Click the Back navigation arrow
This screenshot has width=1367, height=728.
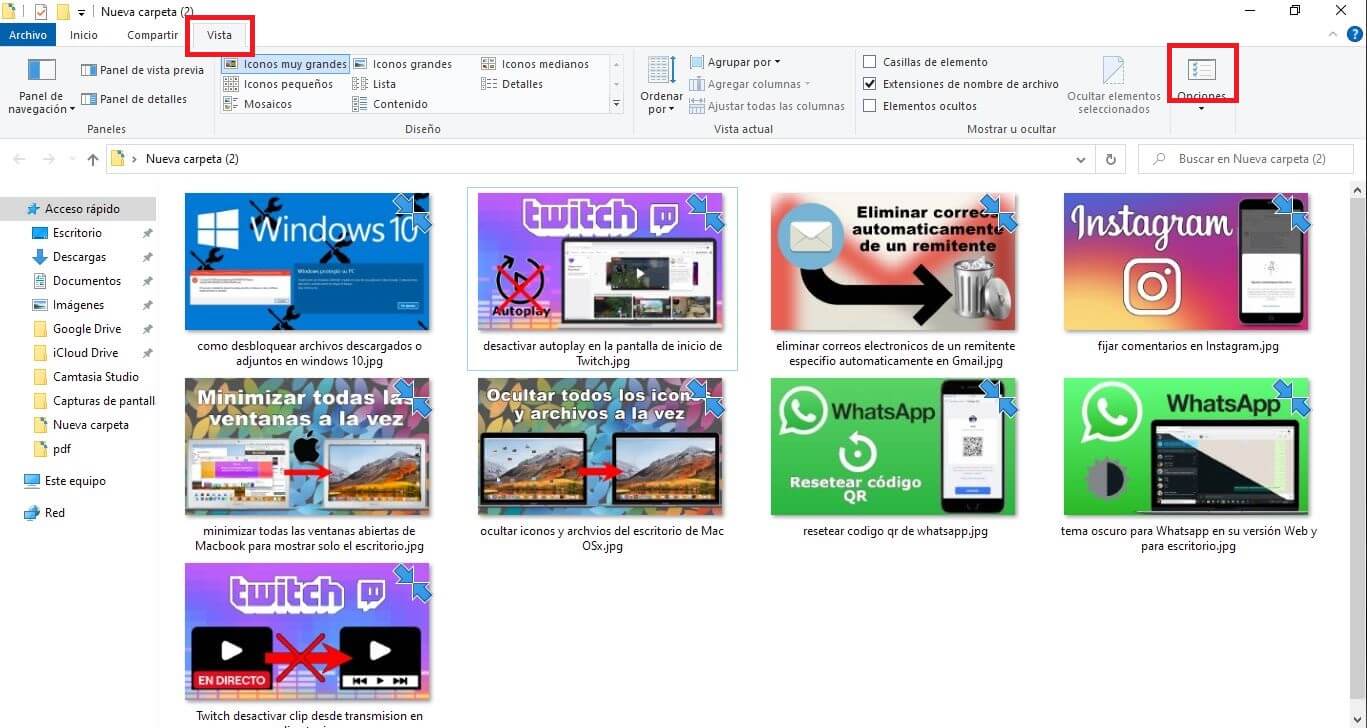pyautogui.click(x=20, y=159)
